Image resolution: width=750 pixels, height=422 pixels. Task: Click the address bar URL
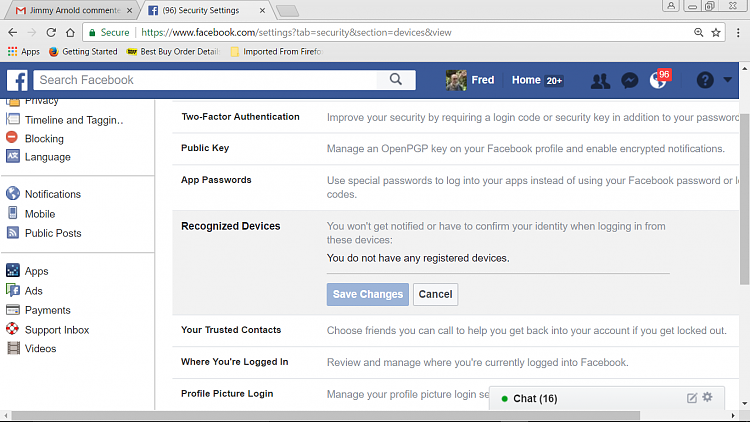point(296,33)
